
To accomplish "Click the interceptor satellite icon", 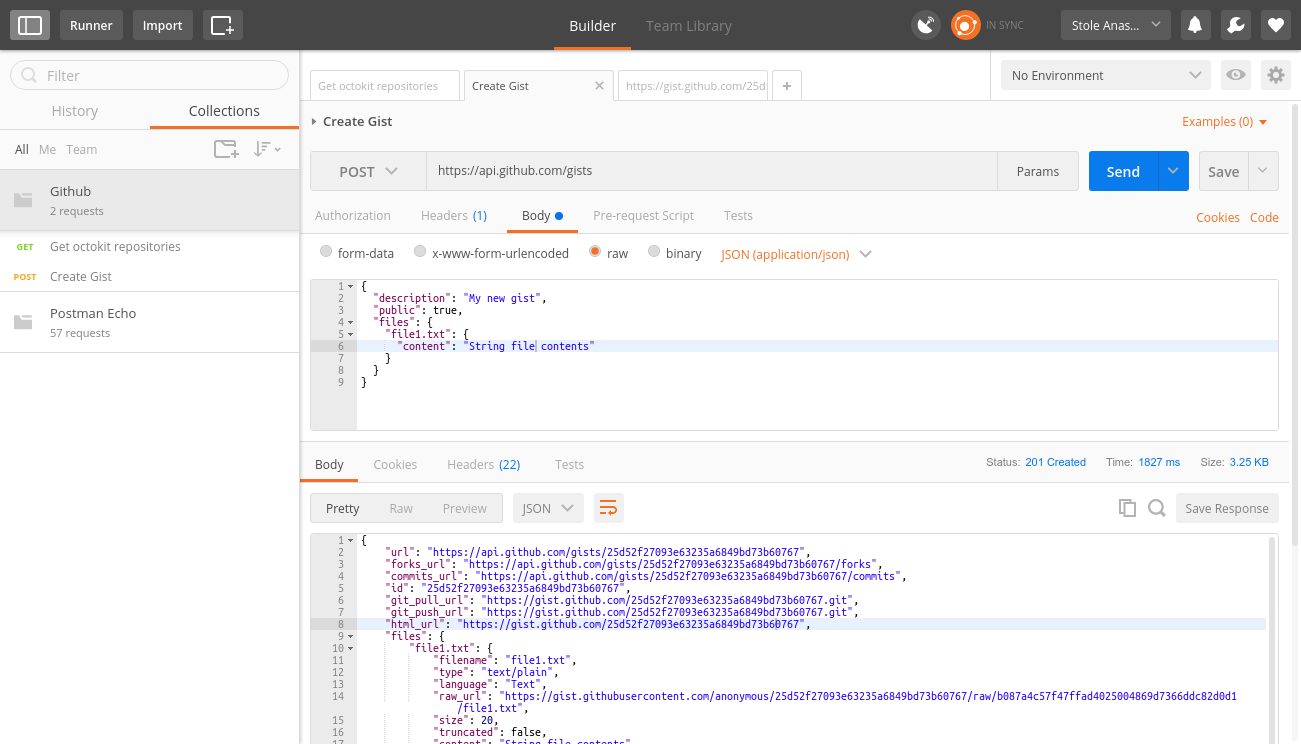I will [926, 25].
